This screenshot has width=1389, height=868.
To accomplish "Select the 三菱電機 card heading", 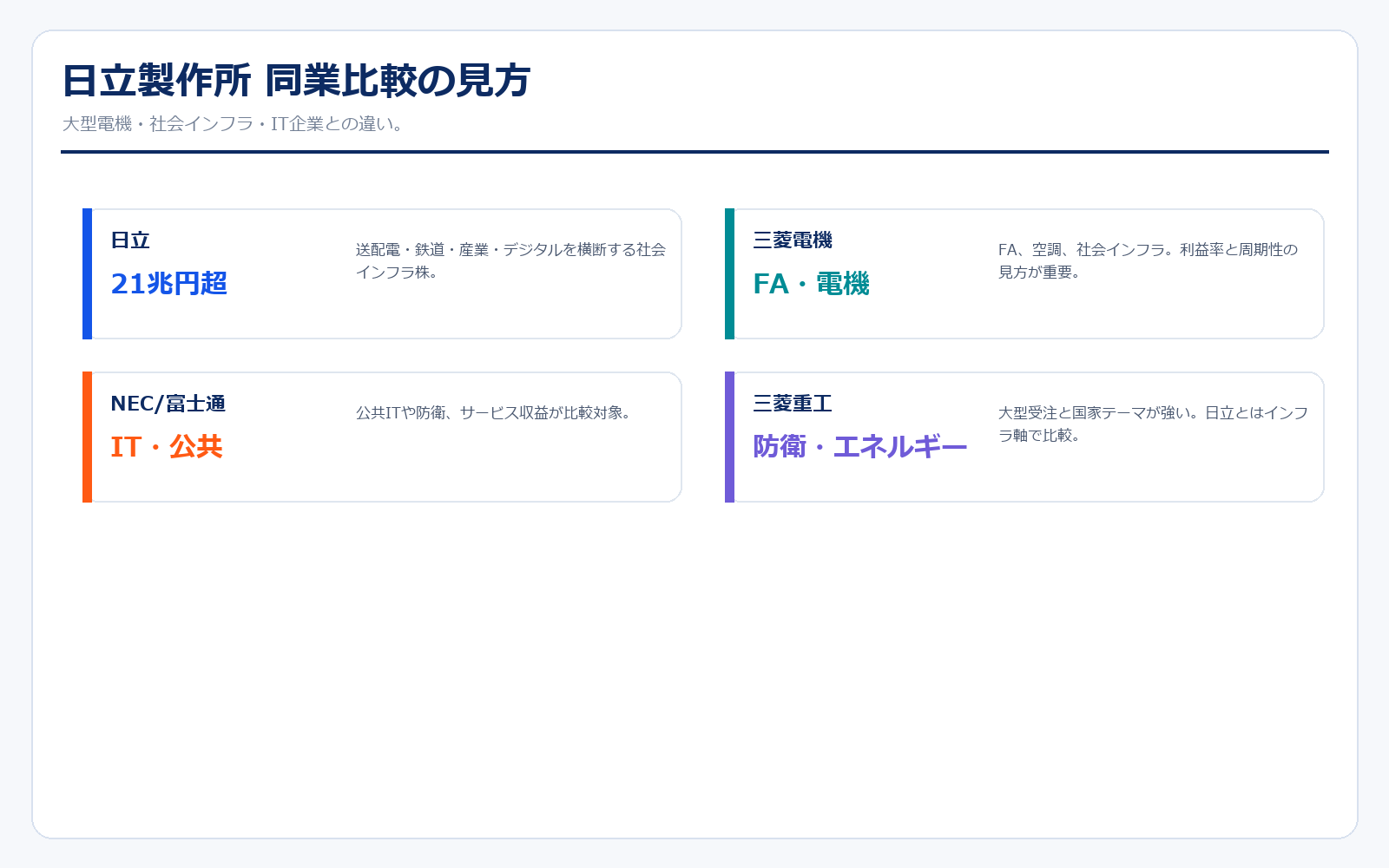I will (x=793, y=240).
